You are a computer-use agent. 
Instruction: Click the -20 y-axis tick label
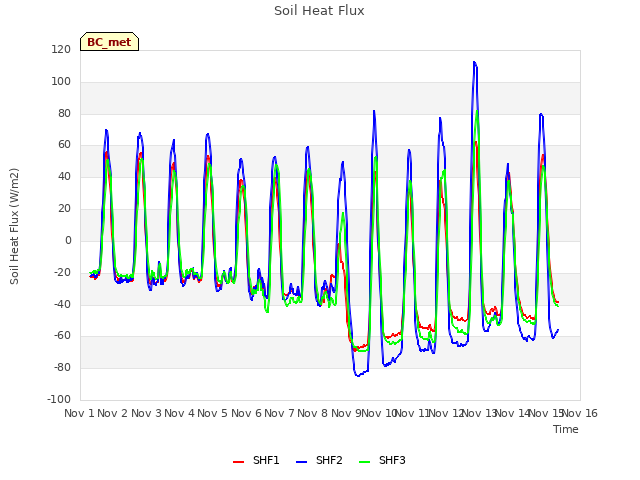[62, 272]
